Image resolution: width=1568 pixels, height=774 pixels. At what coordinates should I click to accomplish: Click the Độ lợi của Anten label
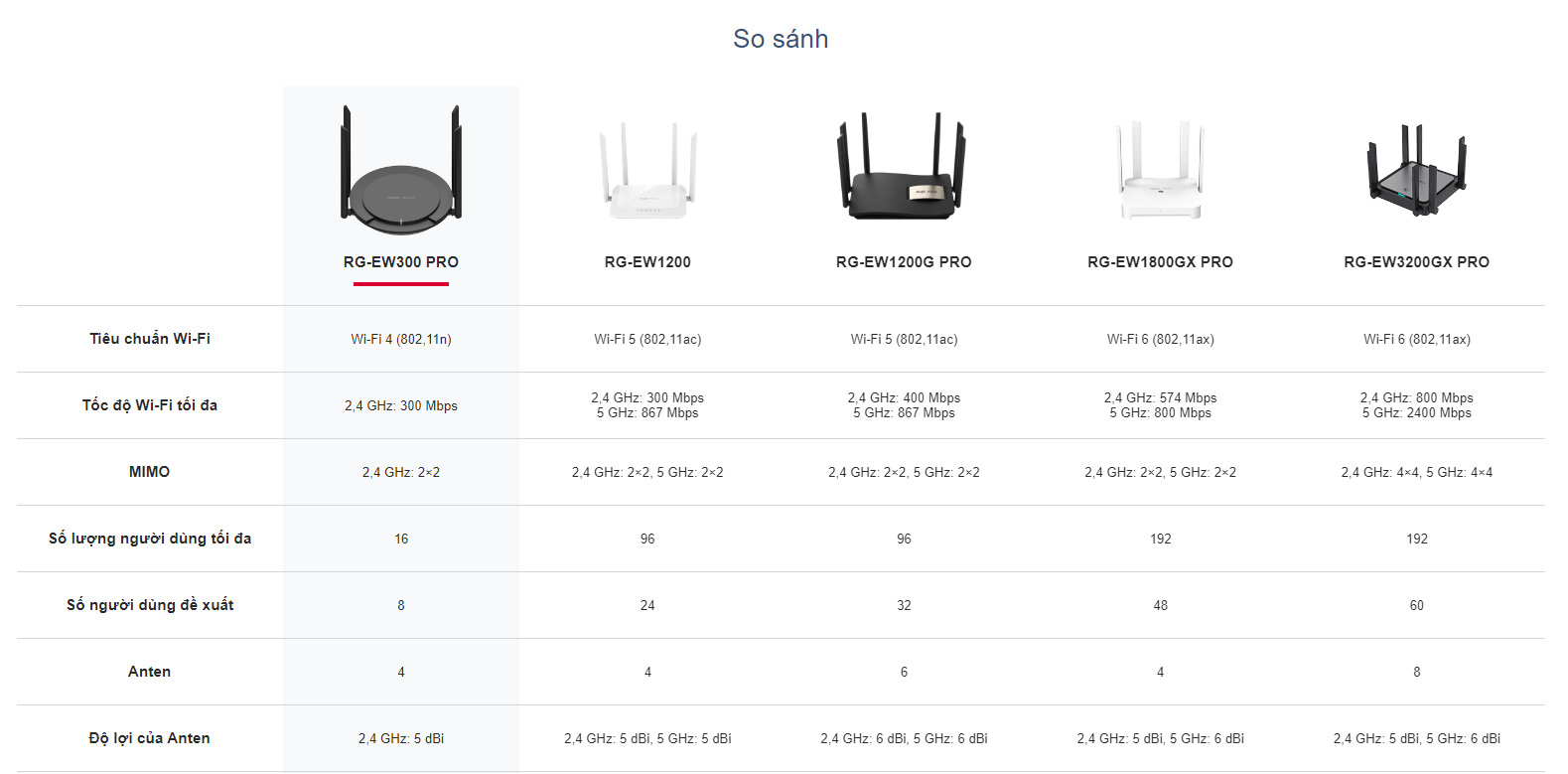click(x=150, y=738)
